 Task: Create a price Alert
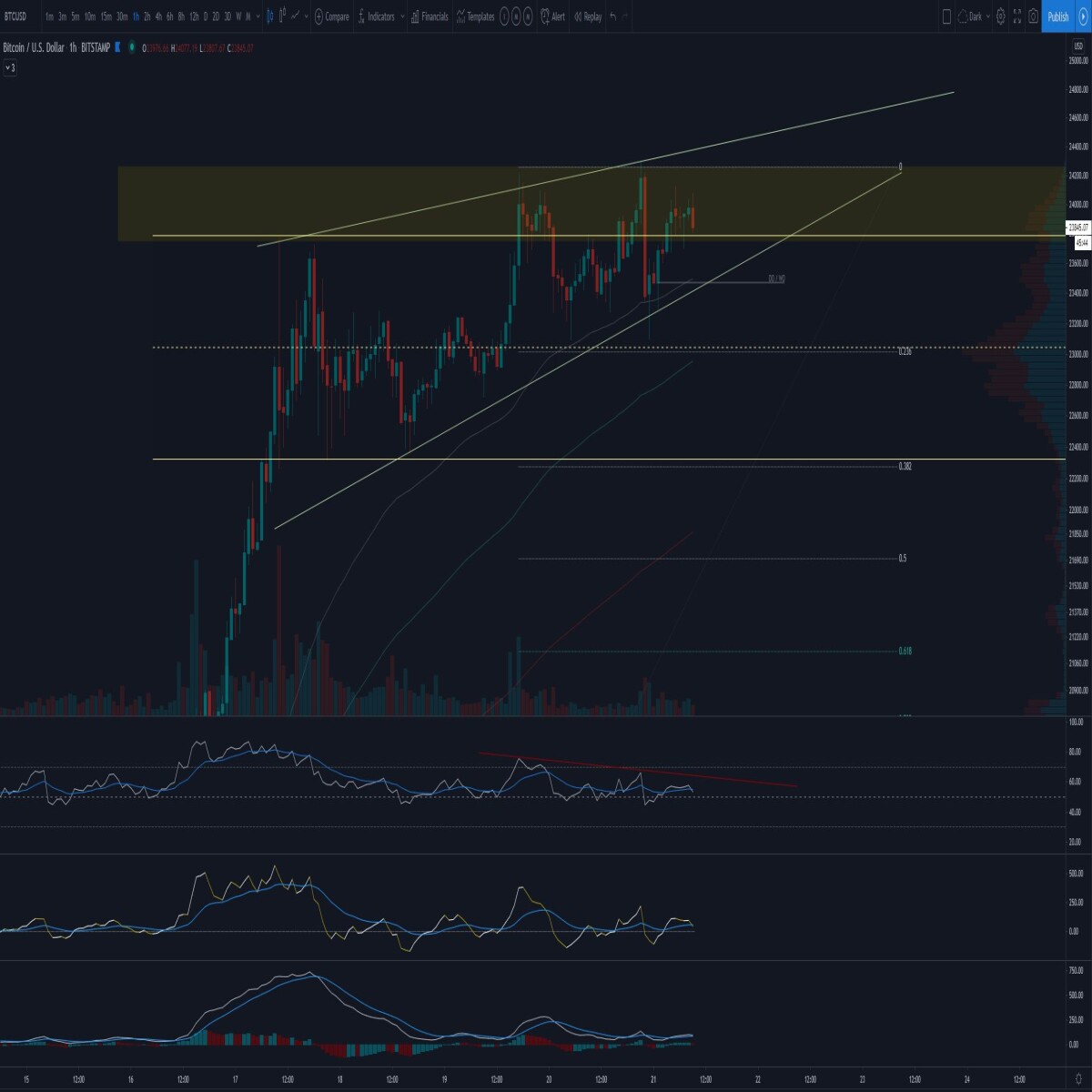pos(552,16)
